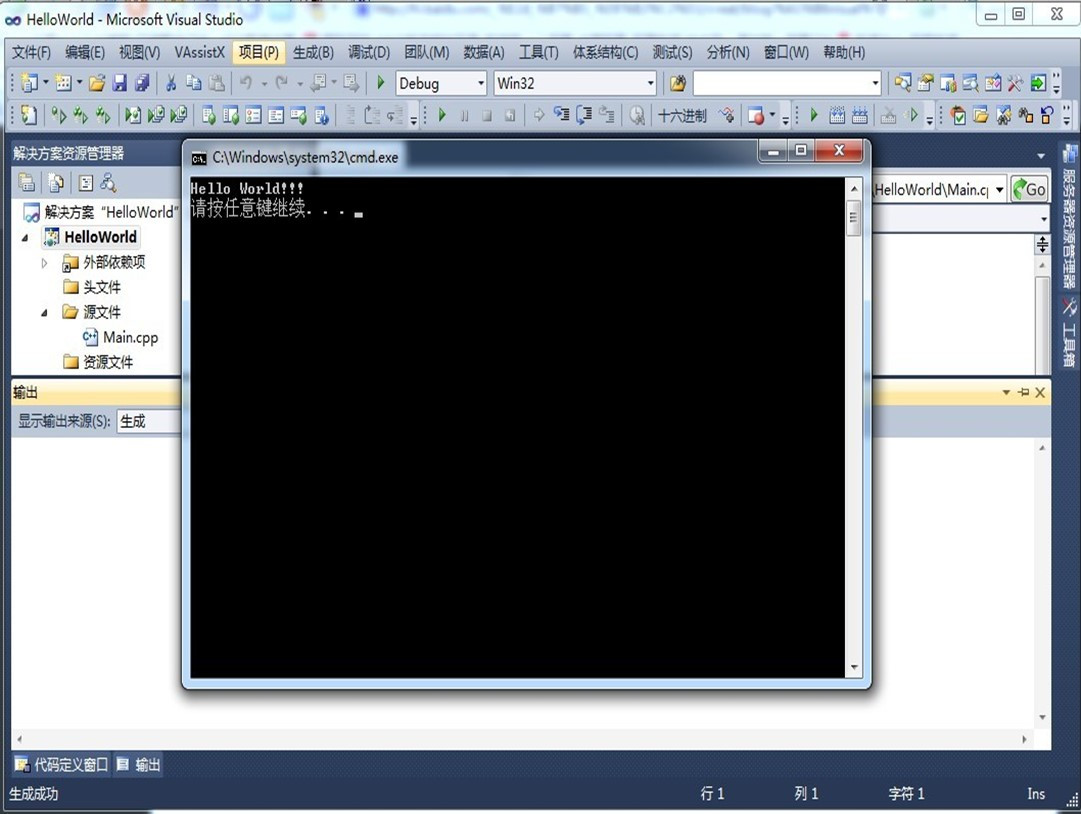The height and width of the screenshot is (814, 1081).
Task: Select the 头文件 folder
Action: click(x=92, y=287)
